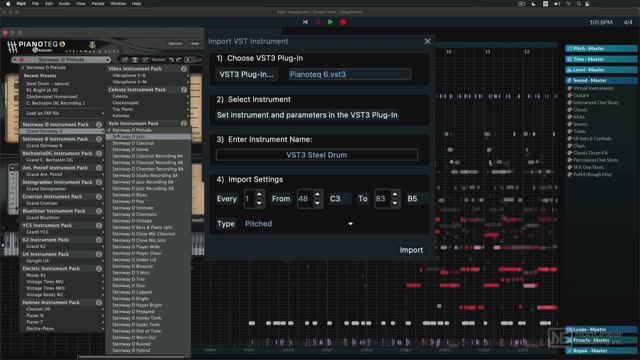Image resolution: width=640 pixels, height=360 pixels.
Task: Show info for Celeste Instrument Pack
Action: 184,90
